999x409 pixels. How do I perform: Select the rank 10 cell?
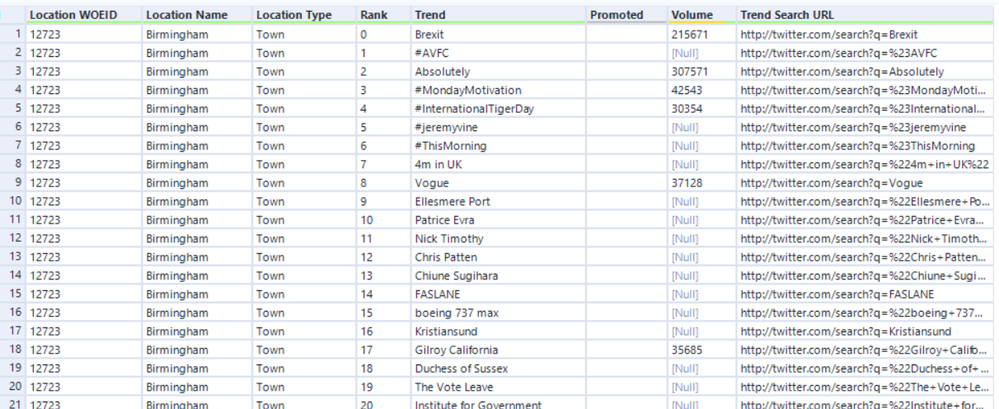[x=384, y=220]
